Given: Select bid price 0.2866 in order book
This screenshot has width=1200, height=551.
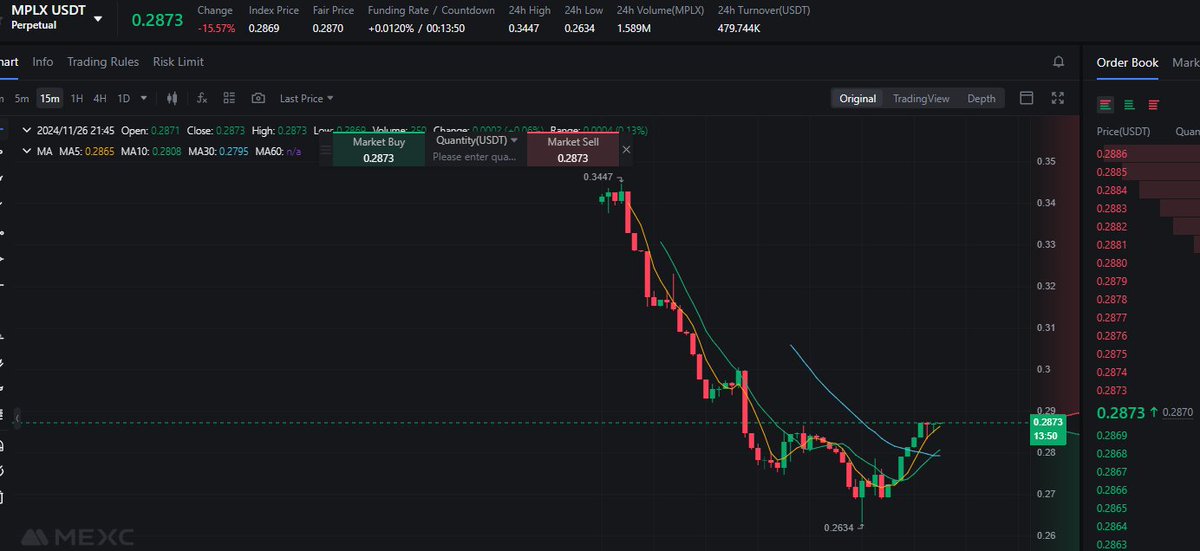Looking at the screenshot, I should [1112, 490].
